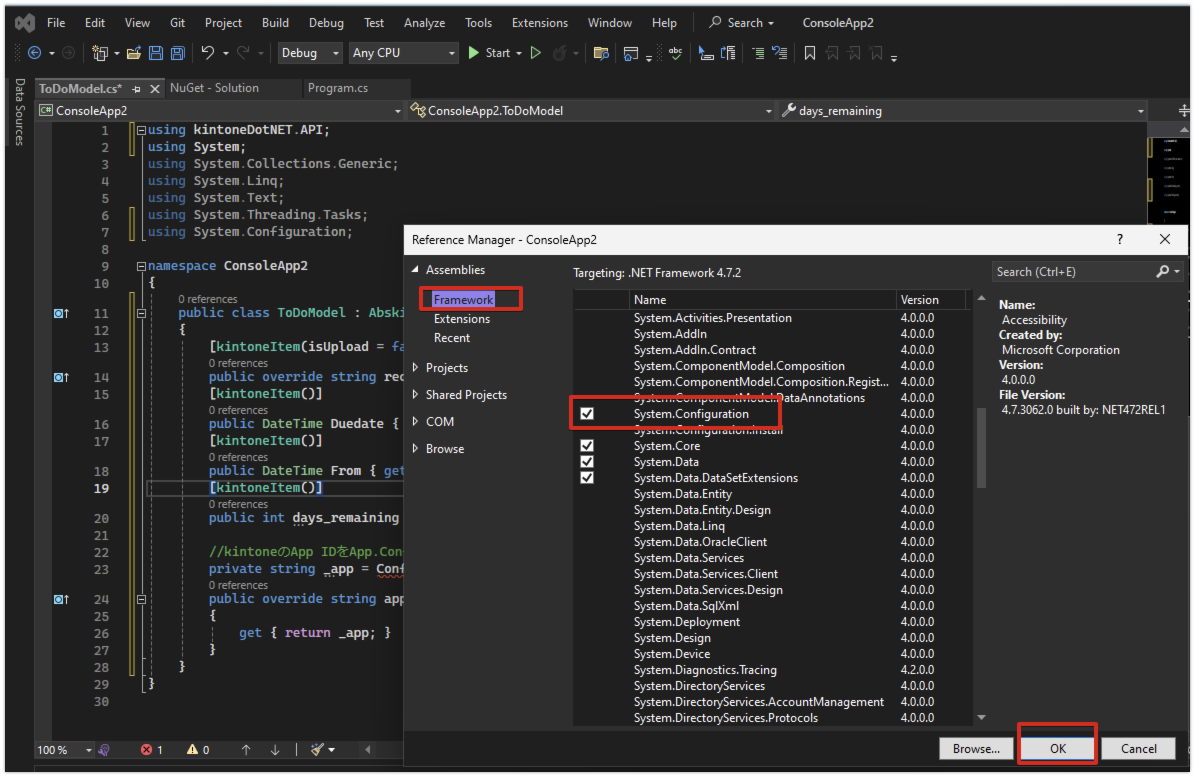Open the Any CPU platform dropdown

[x=403, y=53]
